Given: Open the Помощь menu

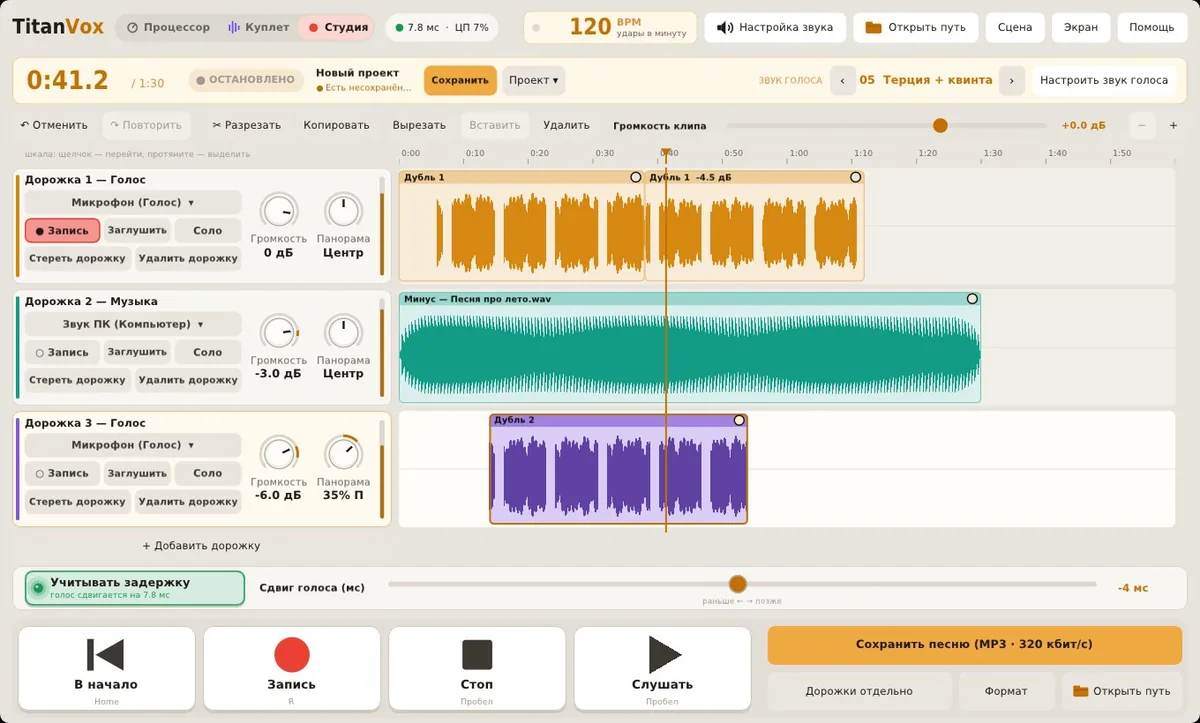Looking at the screenshot, I should [1151, 27].
